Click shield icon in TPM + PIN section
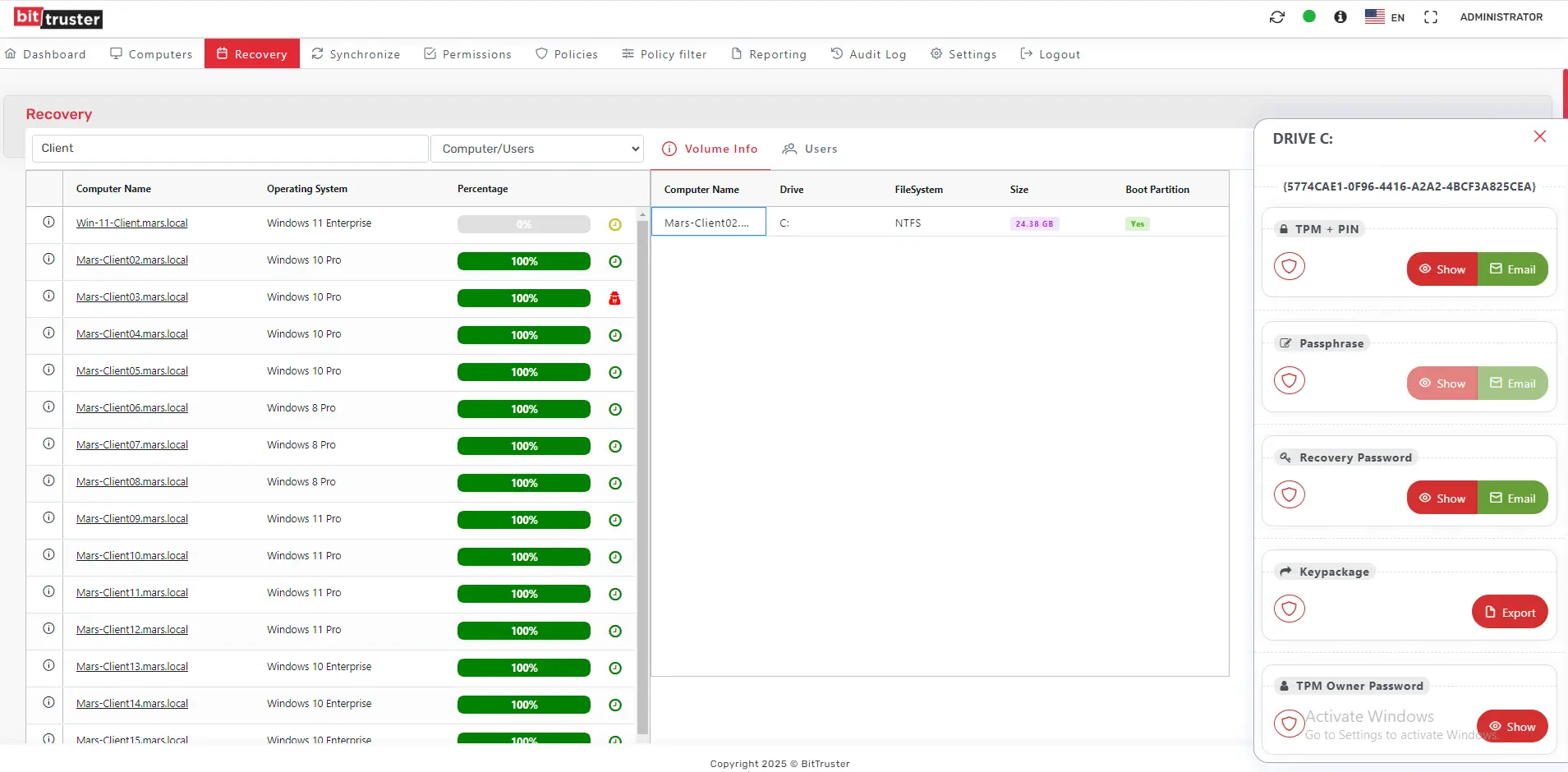The image size is (1568, 772). [1289, 266]
